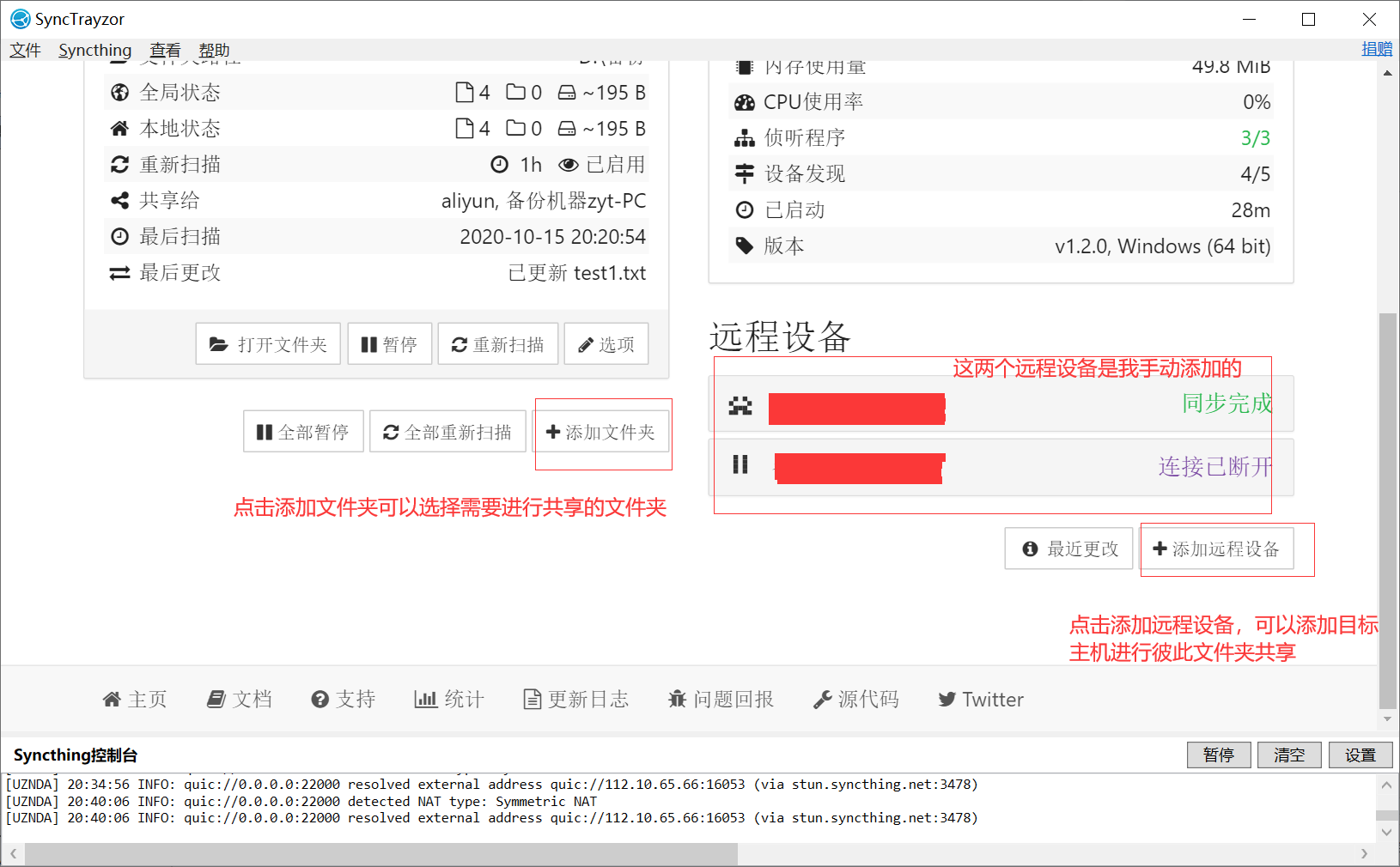1400x867 pixels.
Task: Click 添加远程设备 button
Action: (1216, 549)
